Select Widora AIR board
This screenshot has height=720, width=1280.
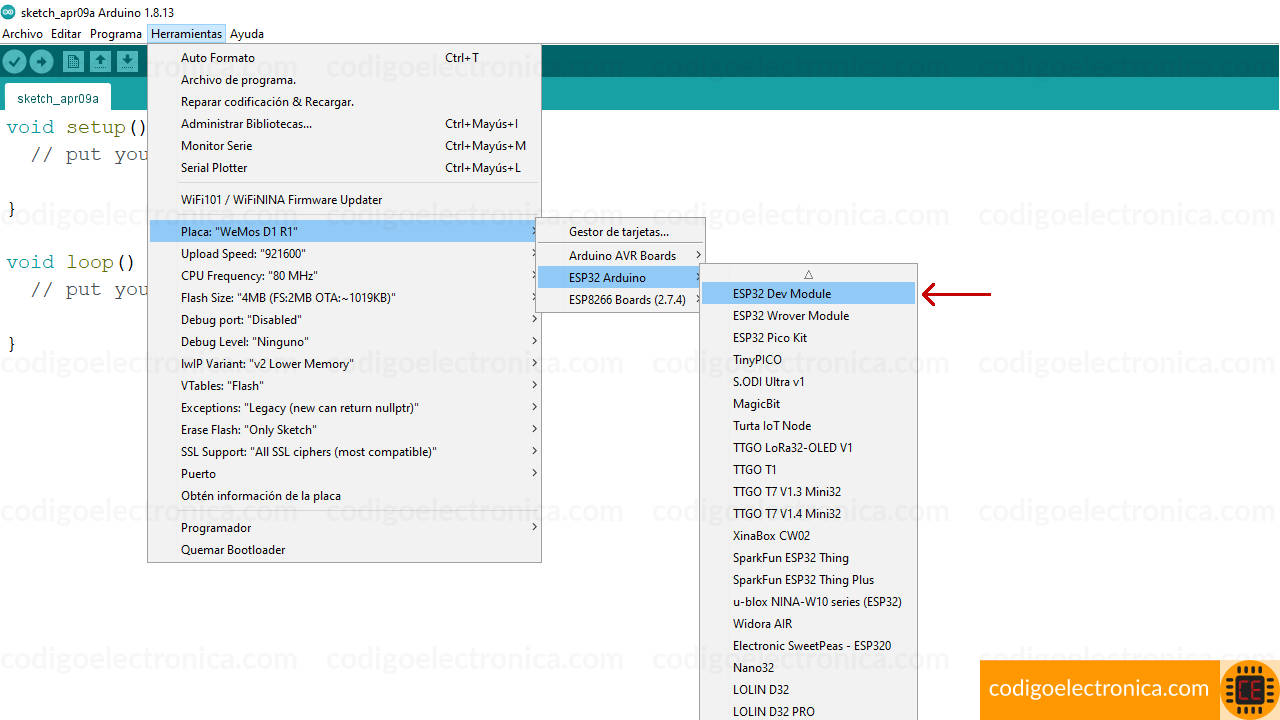808,624
